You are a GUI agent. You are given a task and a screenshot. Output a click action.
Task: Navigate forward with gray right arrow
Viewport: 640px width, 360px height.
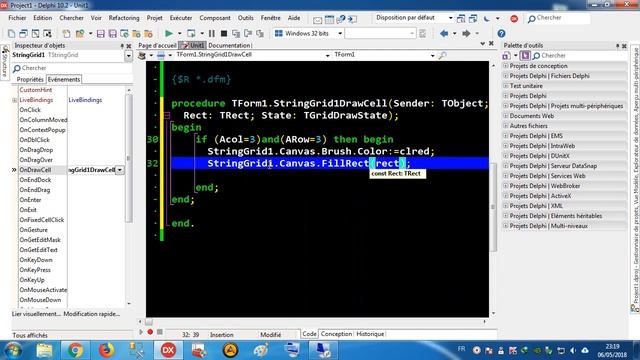[x=466, y=33]
